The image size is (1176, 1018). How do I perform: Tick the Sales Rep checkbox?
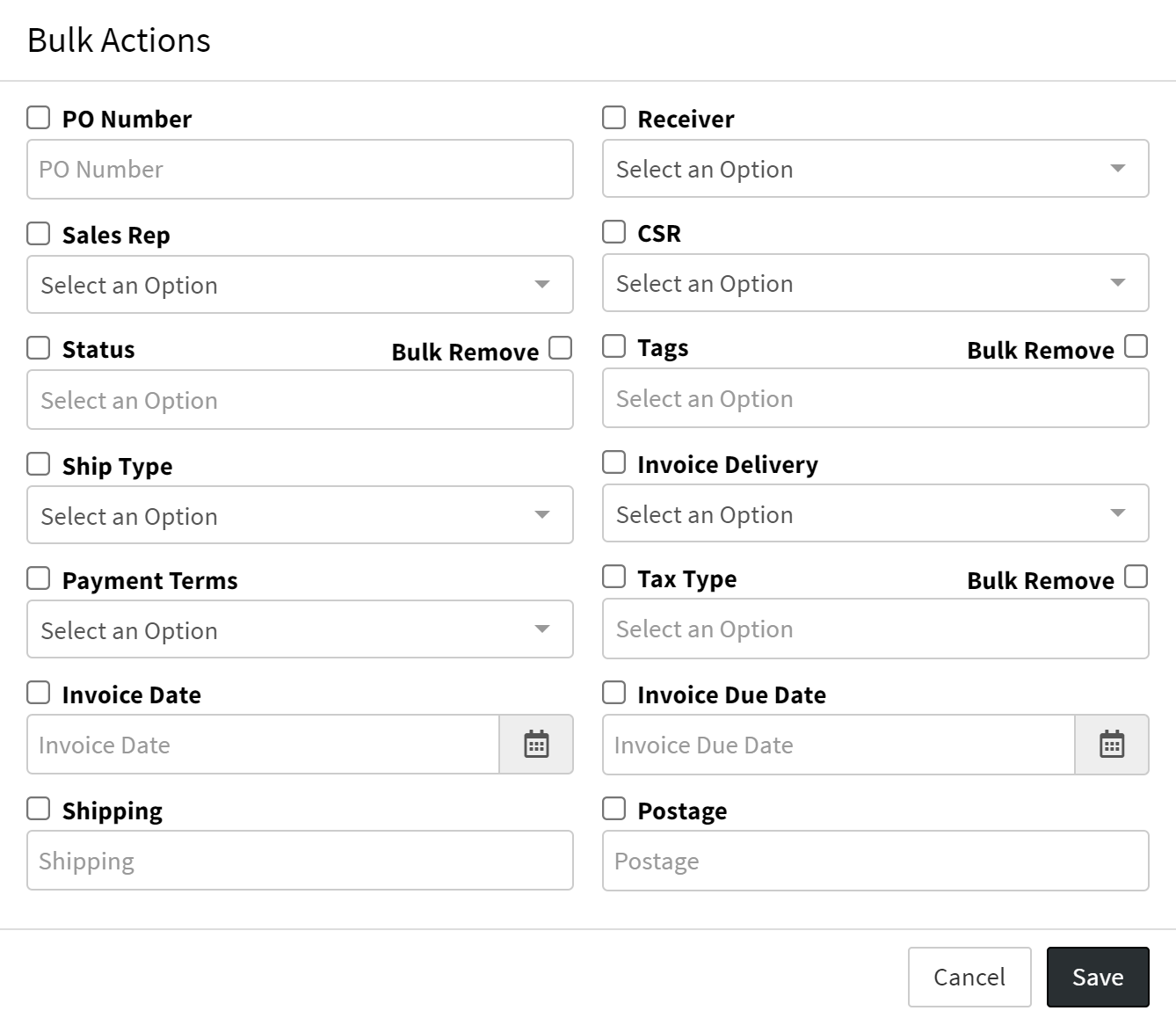click(39, 234)
